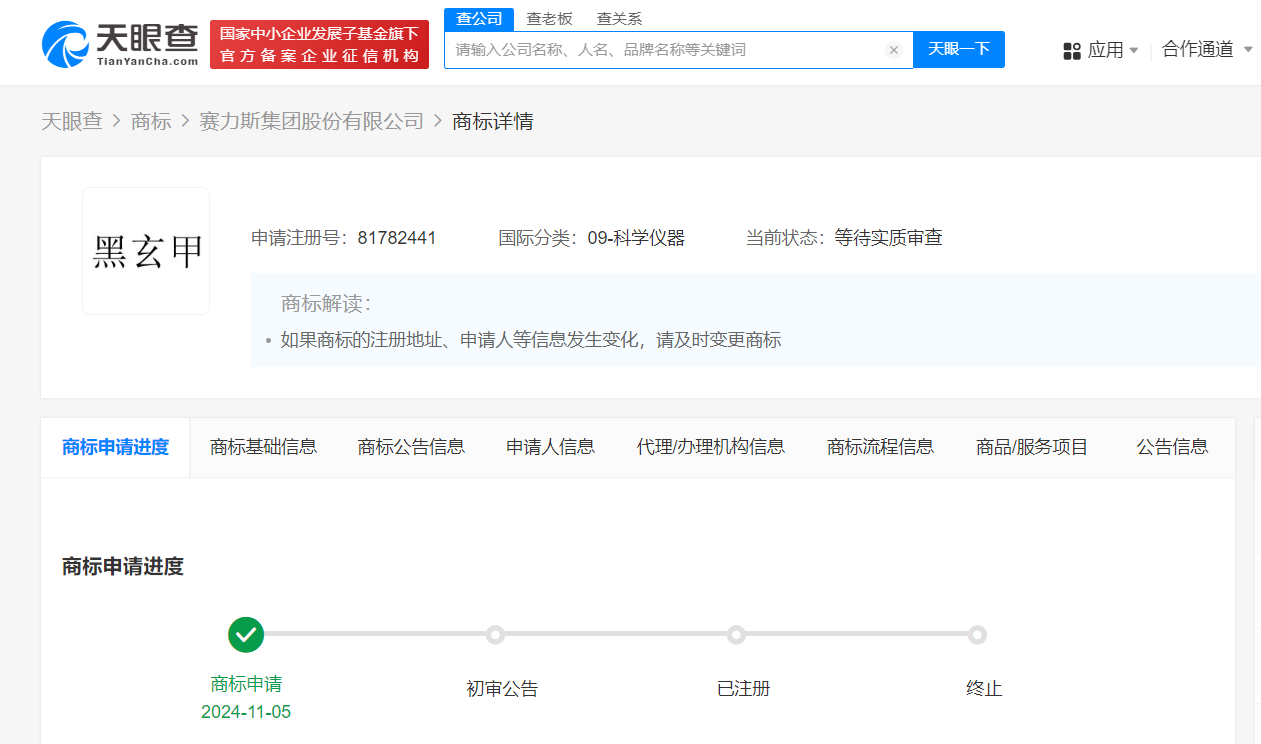Screen dimensions: 1261x744
Task: Go to the 申请人信息 tab
Action: pos(550,447)
